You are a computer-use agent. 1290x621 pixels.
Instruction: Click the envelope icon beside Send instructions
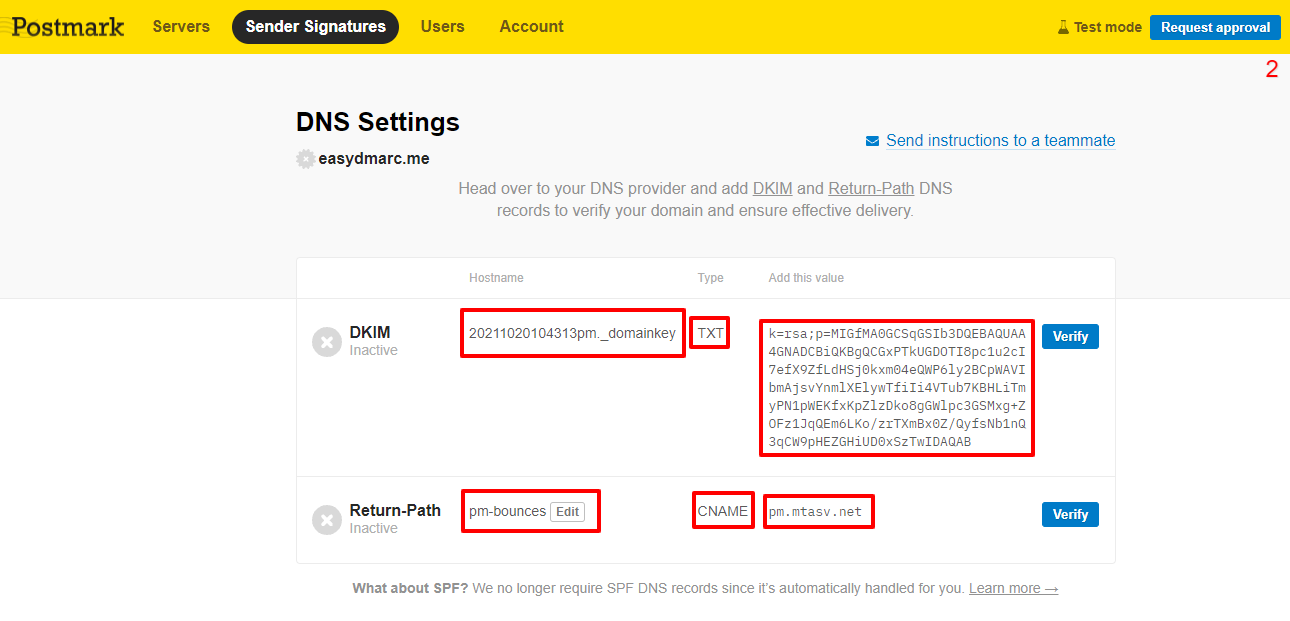click(872, 141)
